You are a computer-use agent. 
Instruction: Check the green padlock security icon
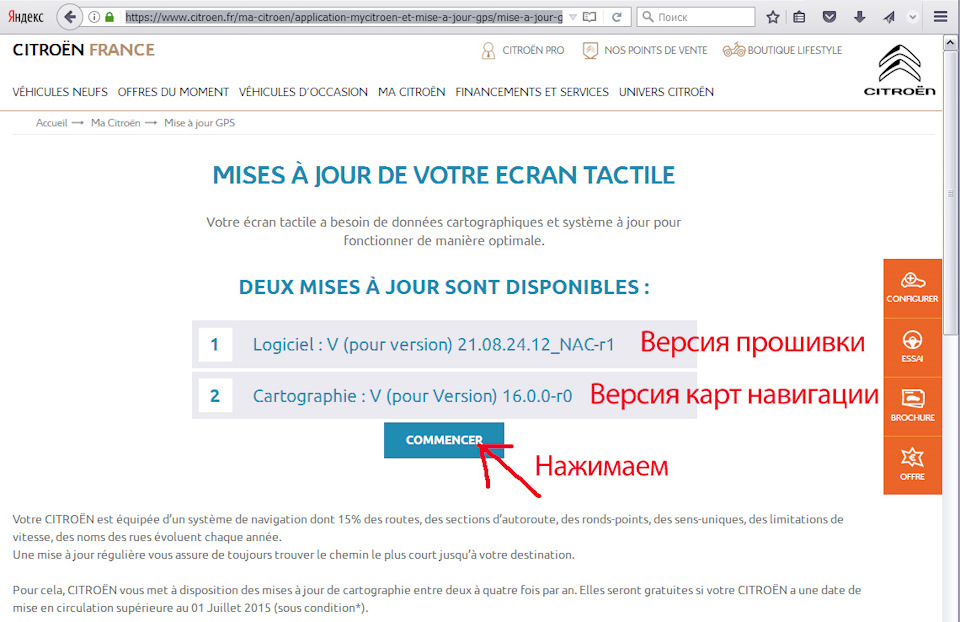(x=110, y=17)
